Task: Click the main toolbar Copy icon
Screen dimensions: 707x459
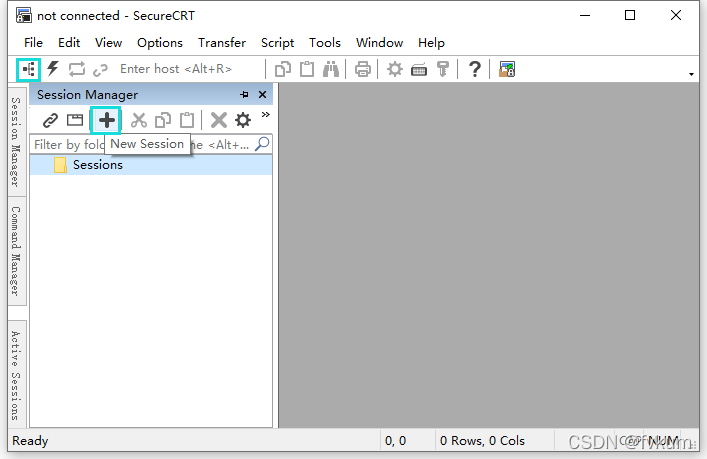Action: [x=283, y=69]
